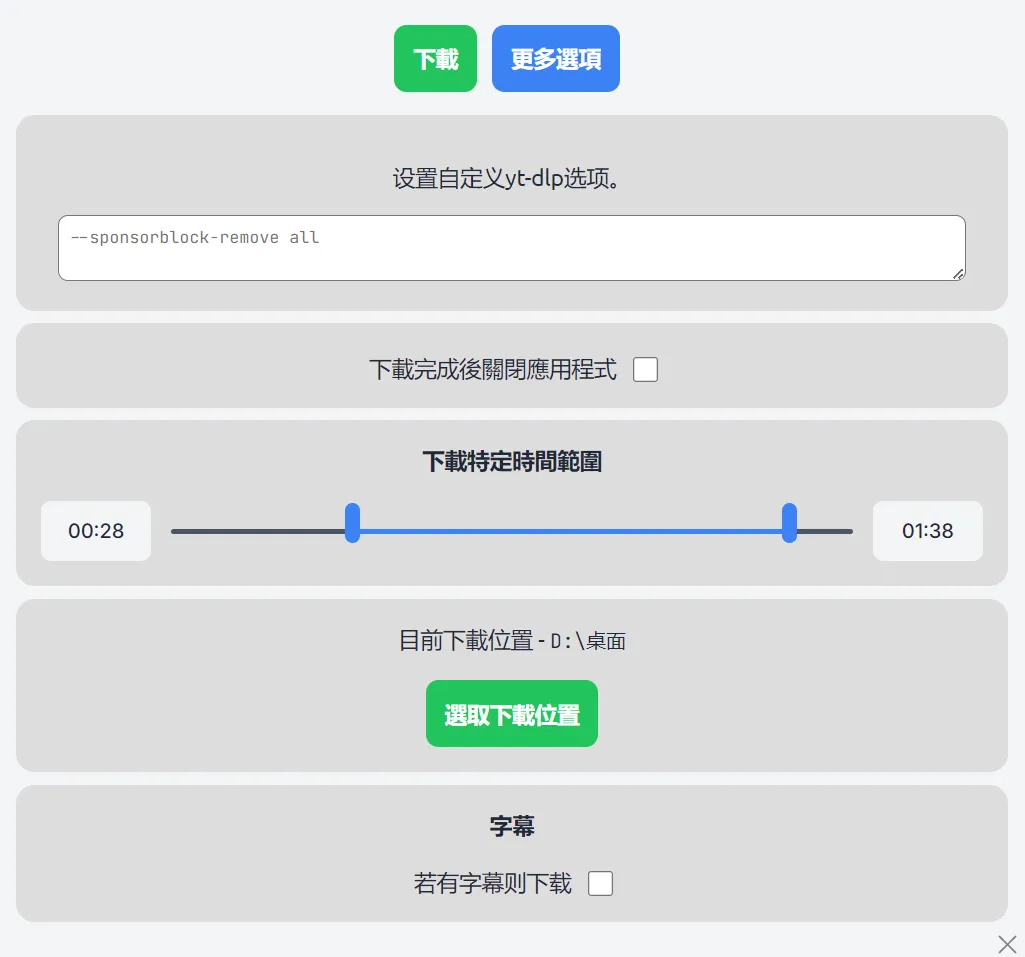Click the end time field showing 01:38
Viewport: 1025px width, 957px height.
[927, 531]
